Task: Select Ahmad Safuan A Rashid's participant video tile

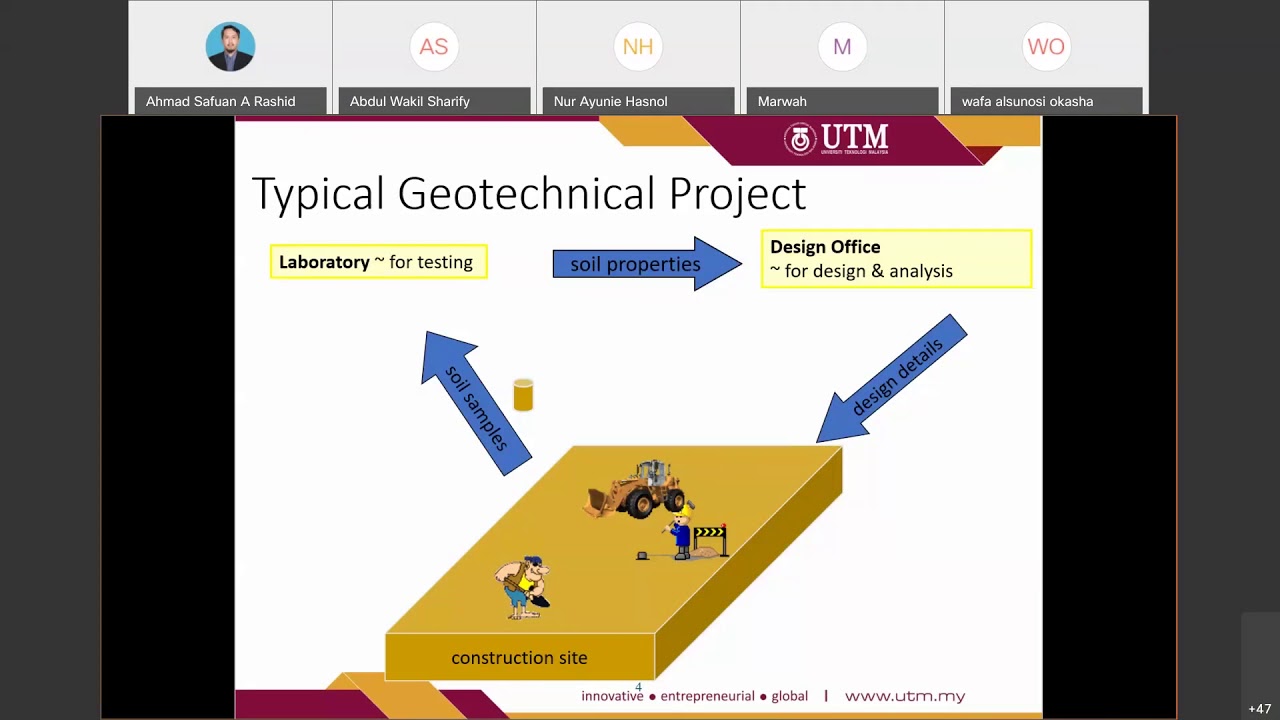Action: (230, 56)
